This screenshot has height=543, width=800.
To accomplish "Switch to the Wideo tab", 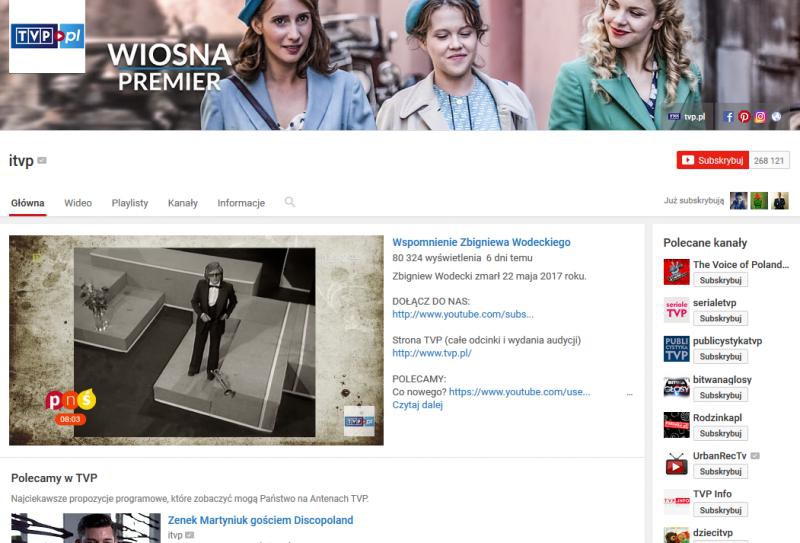I will (78, 203).
